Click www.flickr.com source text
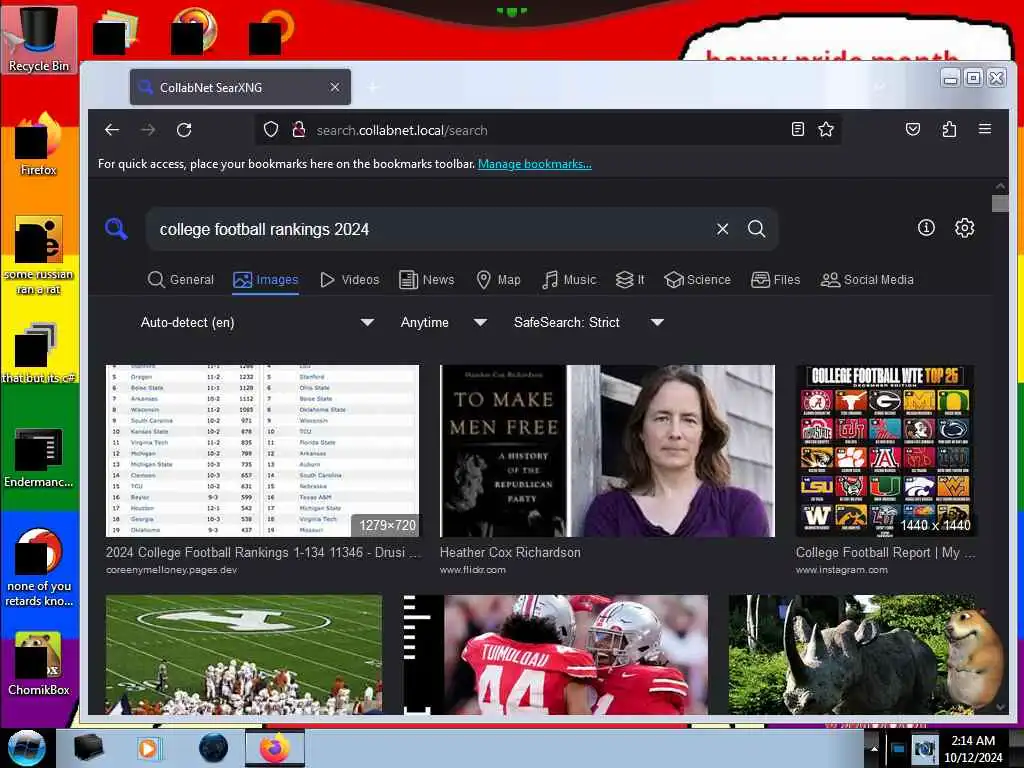This screenshot has height=768, width=1024. [x=473, y=570]
